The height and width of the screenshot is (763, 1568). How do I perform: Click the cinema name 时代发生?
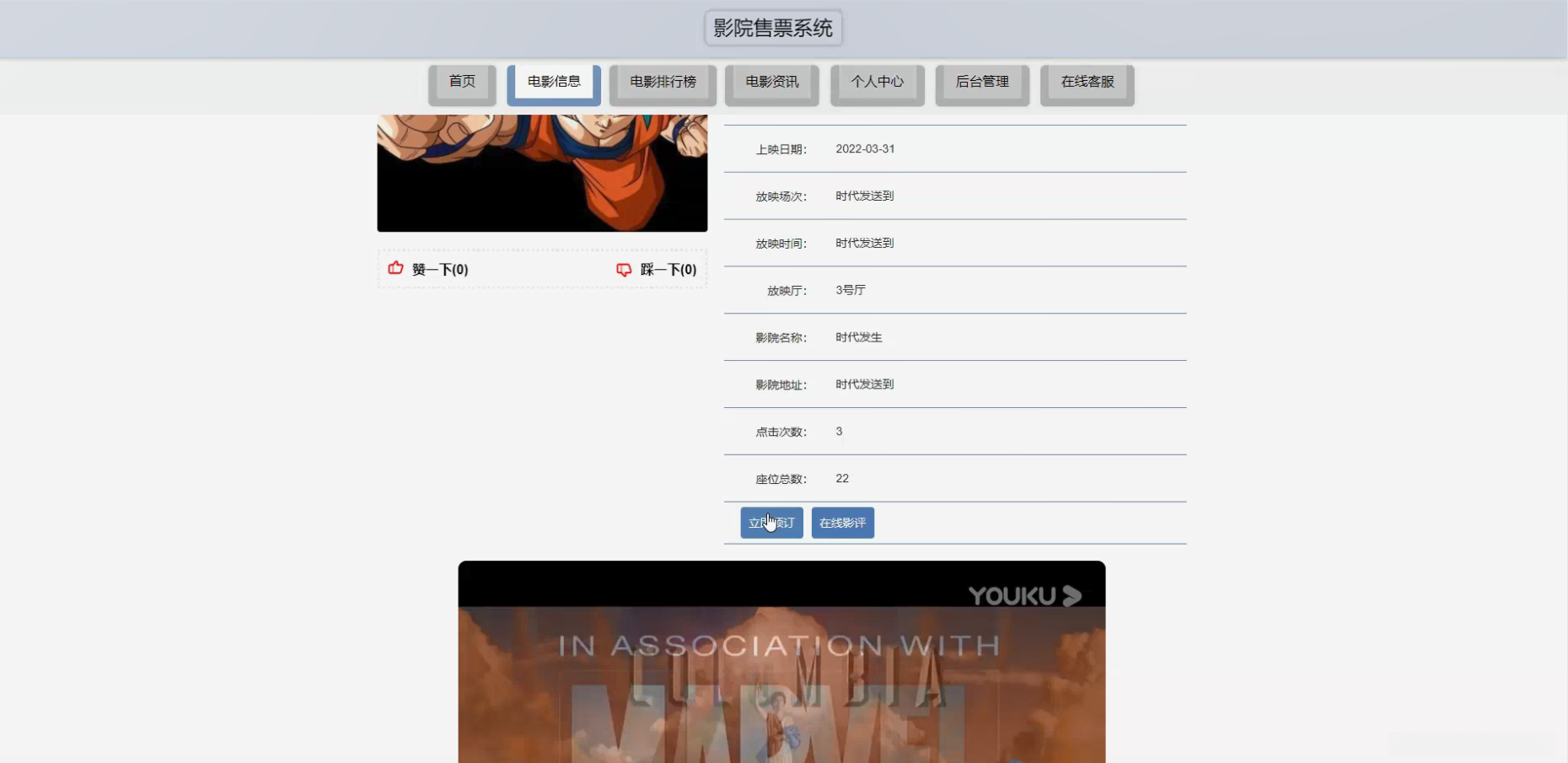(x=859, y=337)
